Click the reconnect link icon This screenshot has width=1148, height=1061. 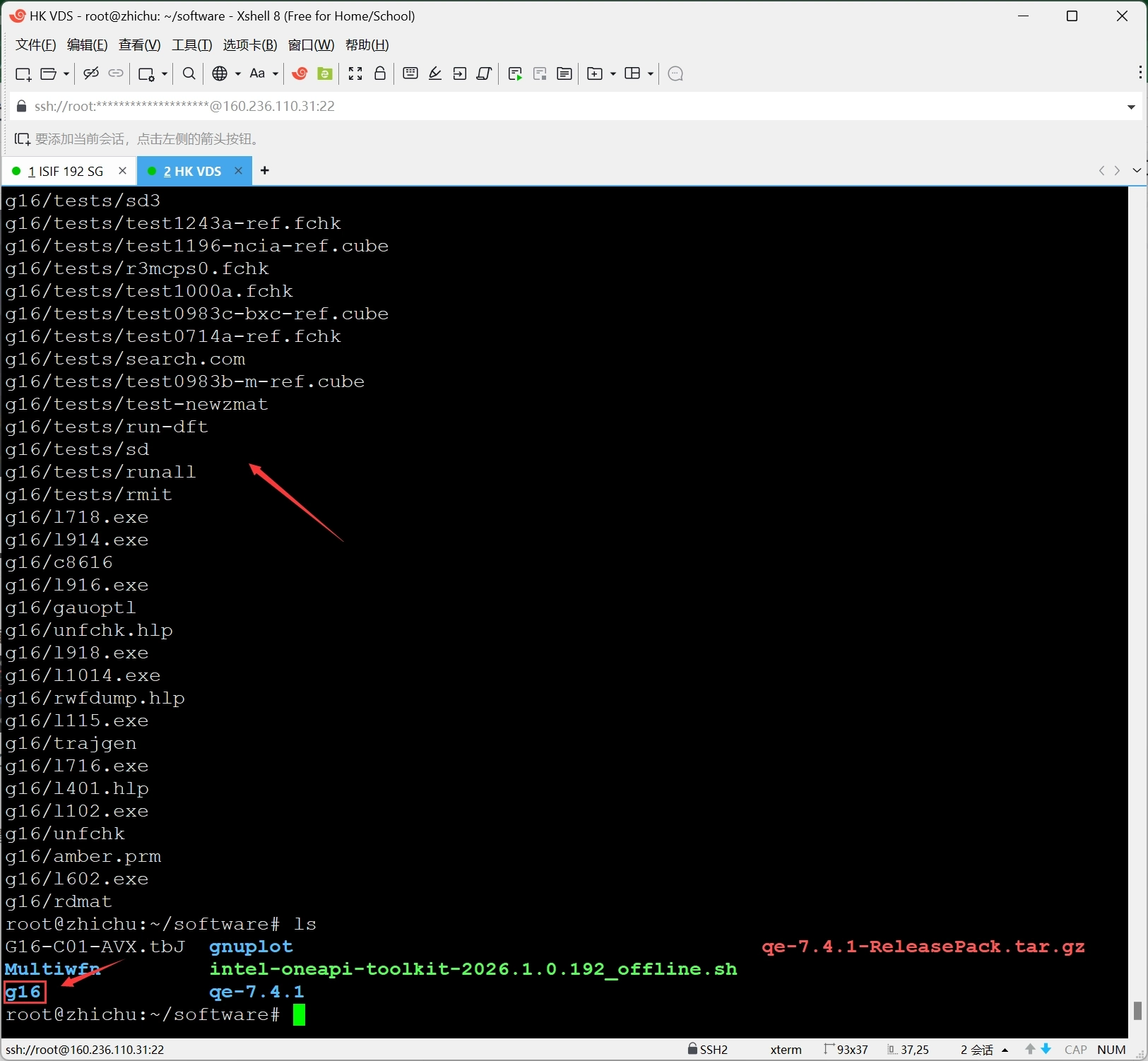(x=116, y=73)
